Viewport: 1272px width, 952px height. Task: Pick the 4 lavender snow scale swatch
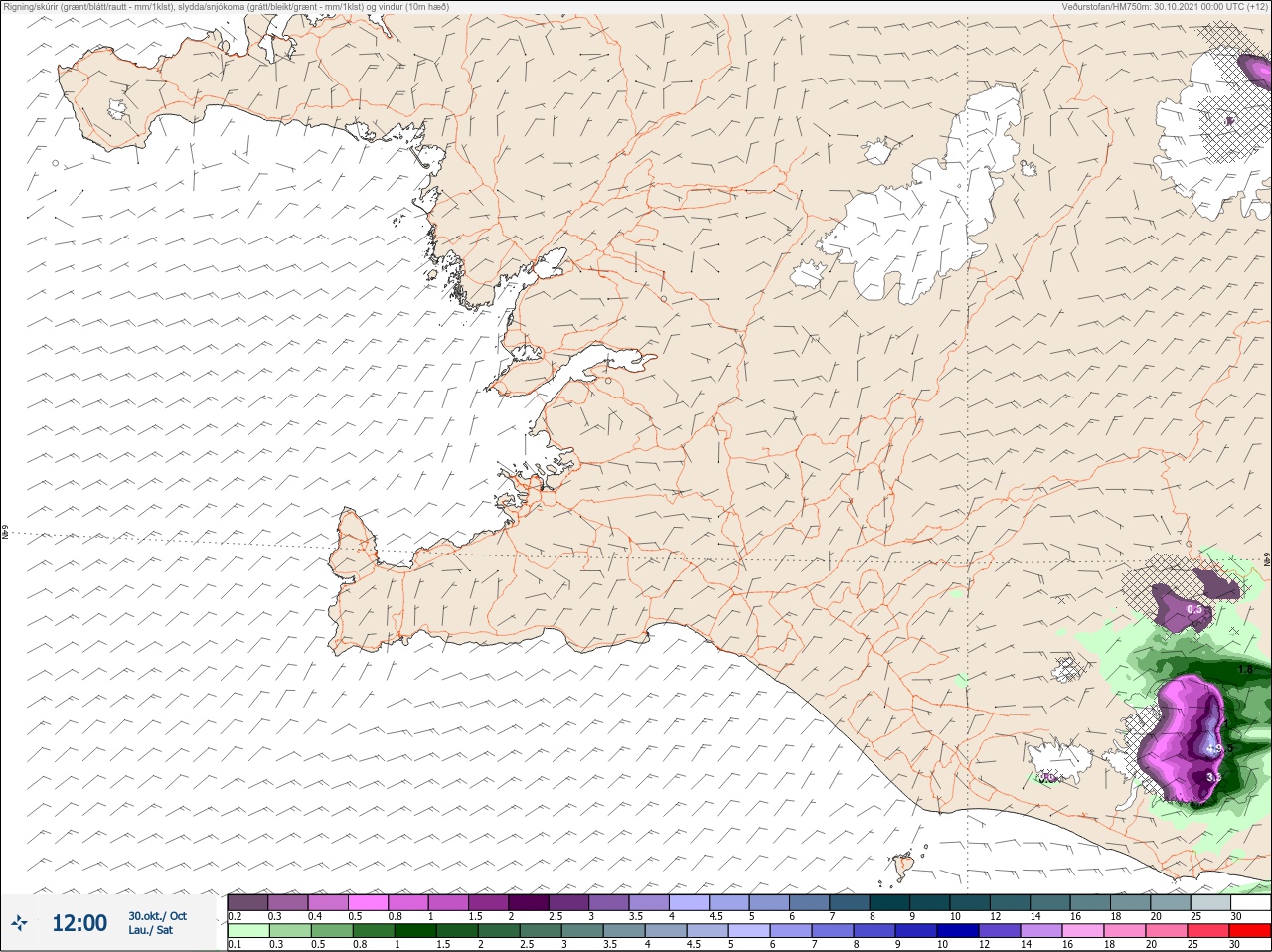click(691, 903)
